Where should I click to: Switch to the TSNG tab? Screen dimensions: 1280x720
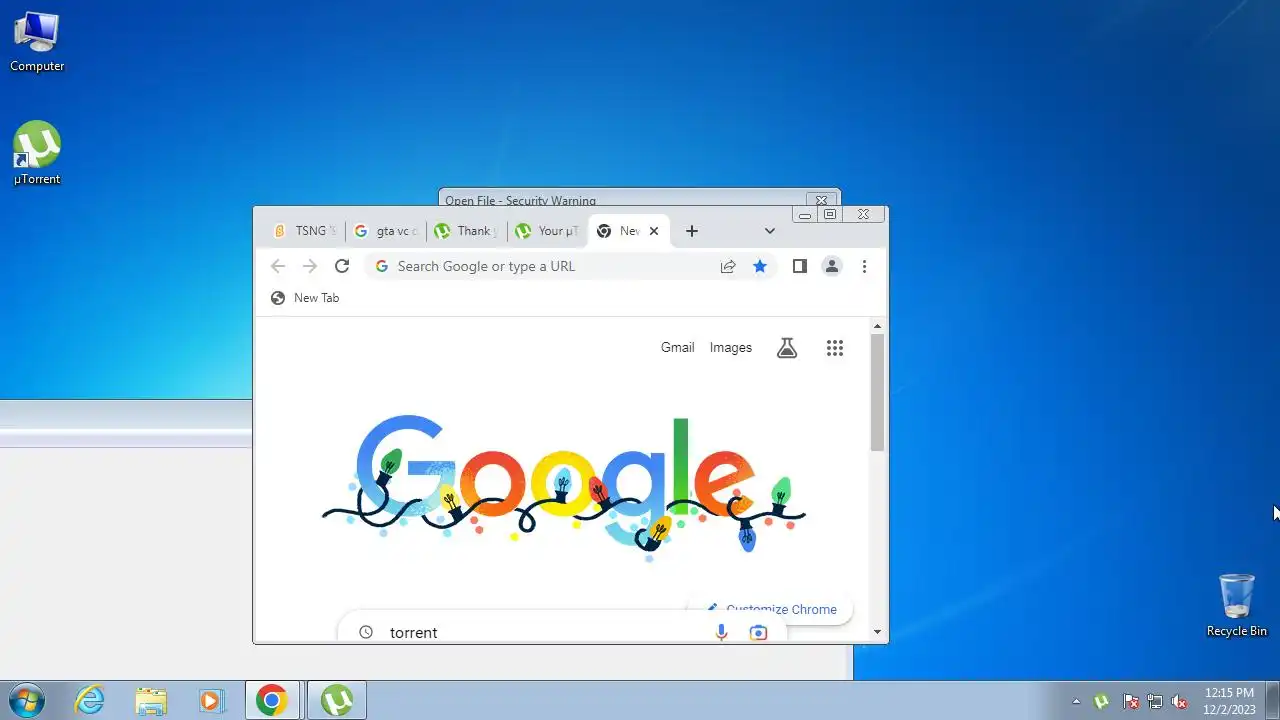pyautogui.click(x=306, y=231)
